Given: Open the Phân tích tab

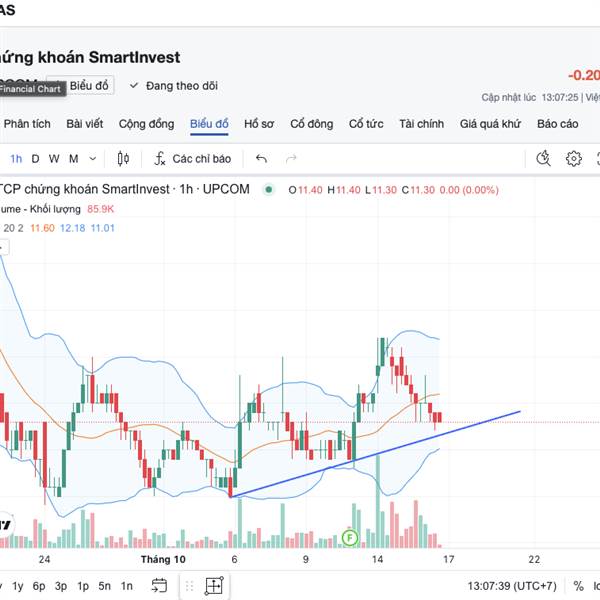Looking at the screenshot, I should point(27,124).
